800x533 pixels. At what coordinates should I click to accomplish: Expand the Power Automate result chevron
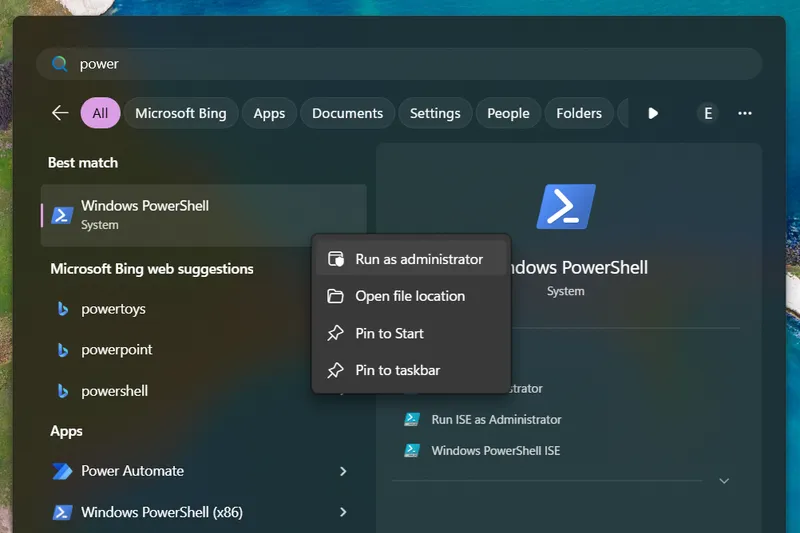coord(343,471)
